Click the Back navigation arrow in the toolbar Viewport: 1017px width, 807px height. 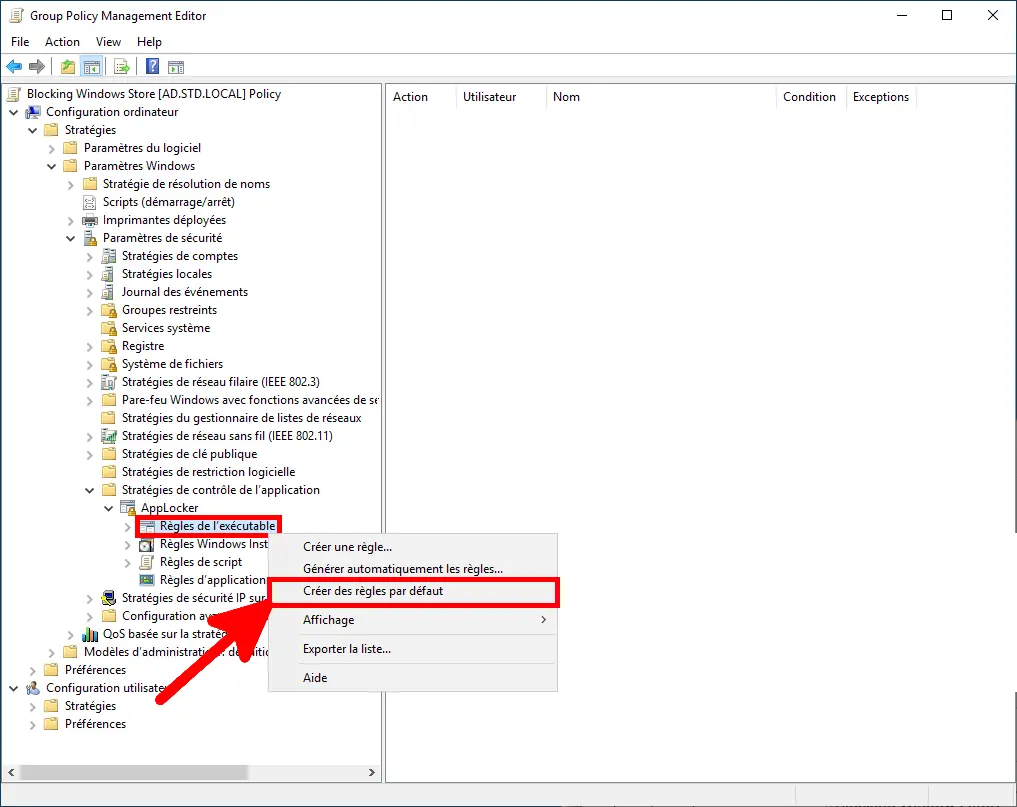tap(14, 66)
